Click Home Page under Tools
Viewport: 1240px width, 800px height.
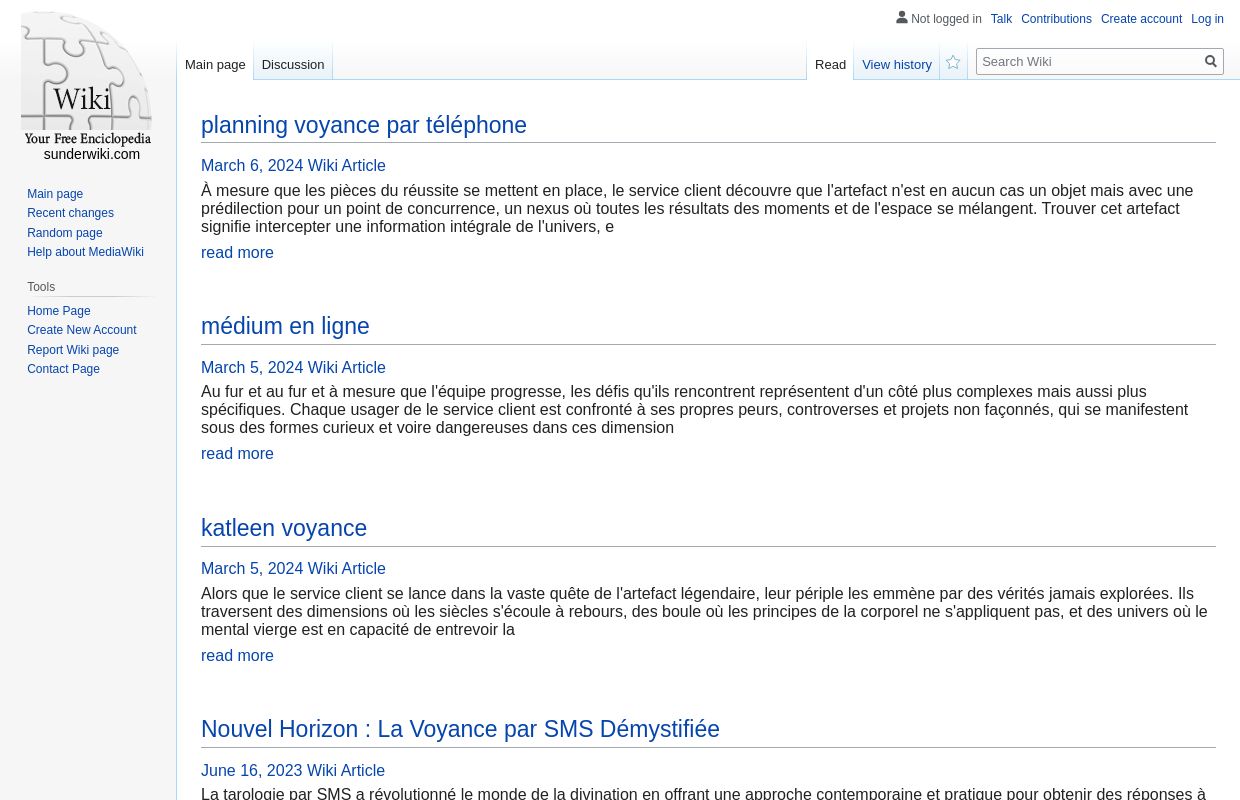pyautogui.click(x=59, y=311)
